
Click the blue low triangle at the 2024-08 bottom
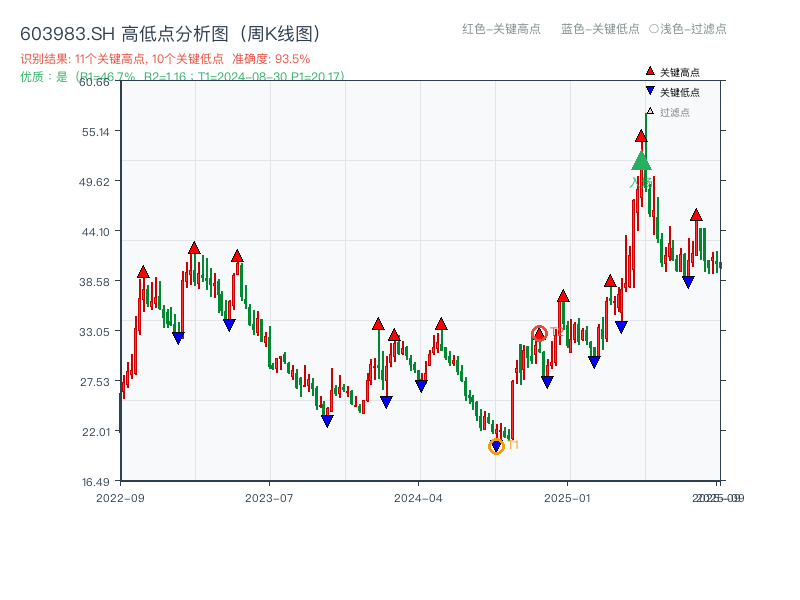[497, 446]
